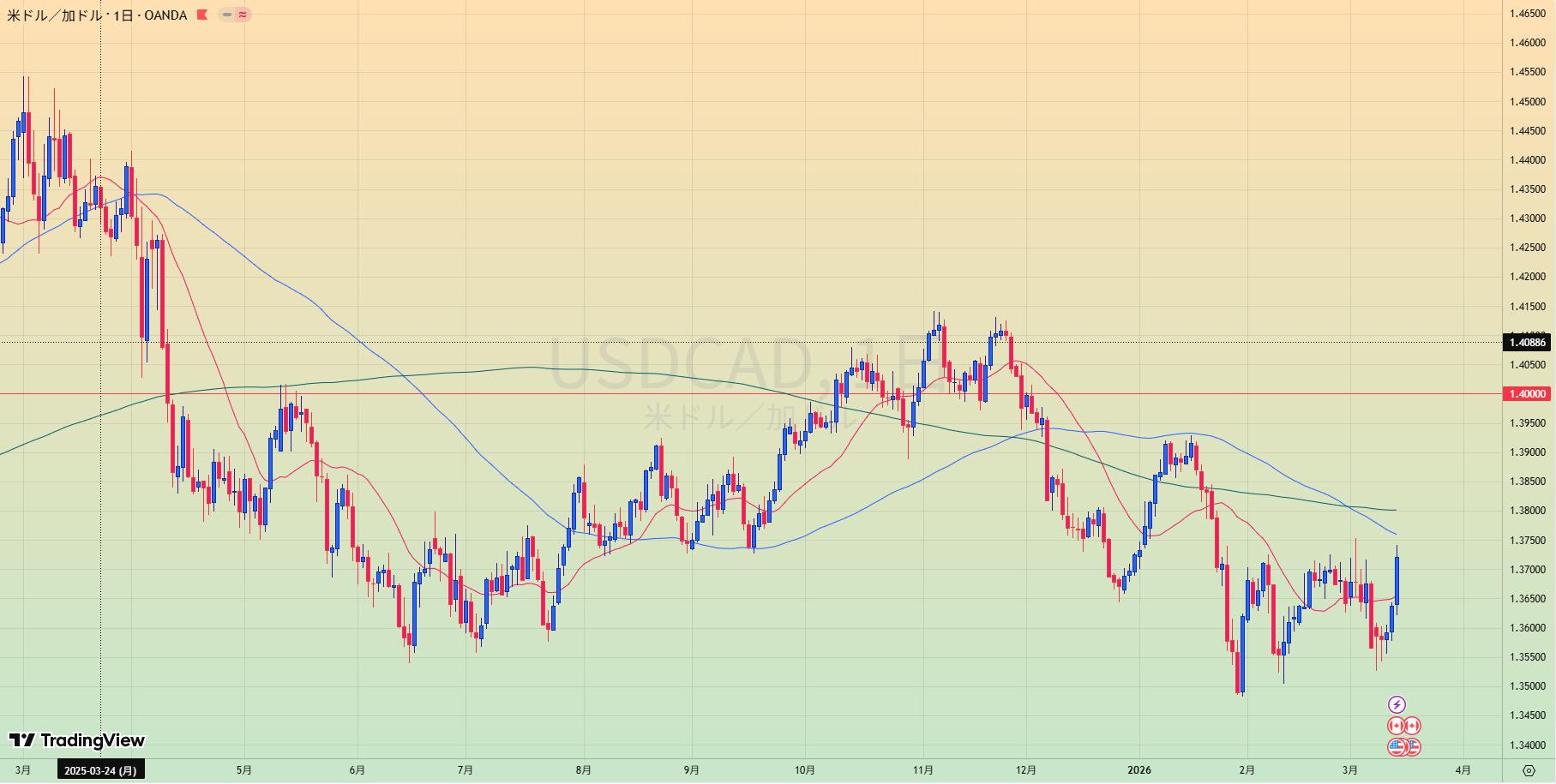This screenshot has width=1556, height=784.
Task: Click the TradingView logo
Action: [77, 740]
